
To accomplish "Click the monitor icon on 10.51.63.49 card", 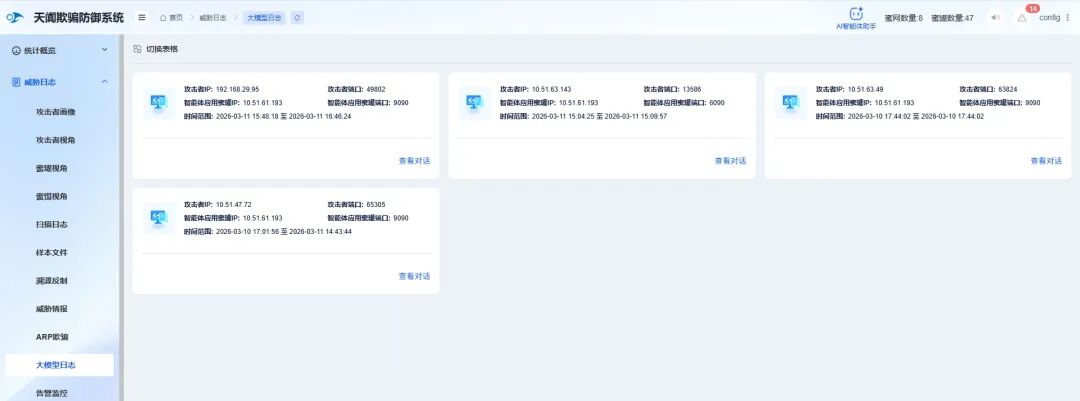I will pos(791,102).
